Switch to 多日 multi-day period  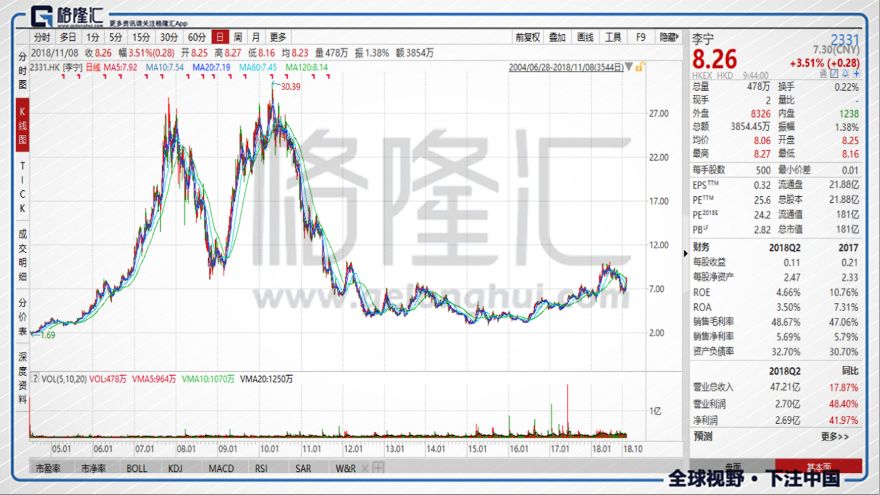[67, 37]
